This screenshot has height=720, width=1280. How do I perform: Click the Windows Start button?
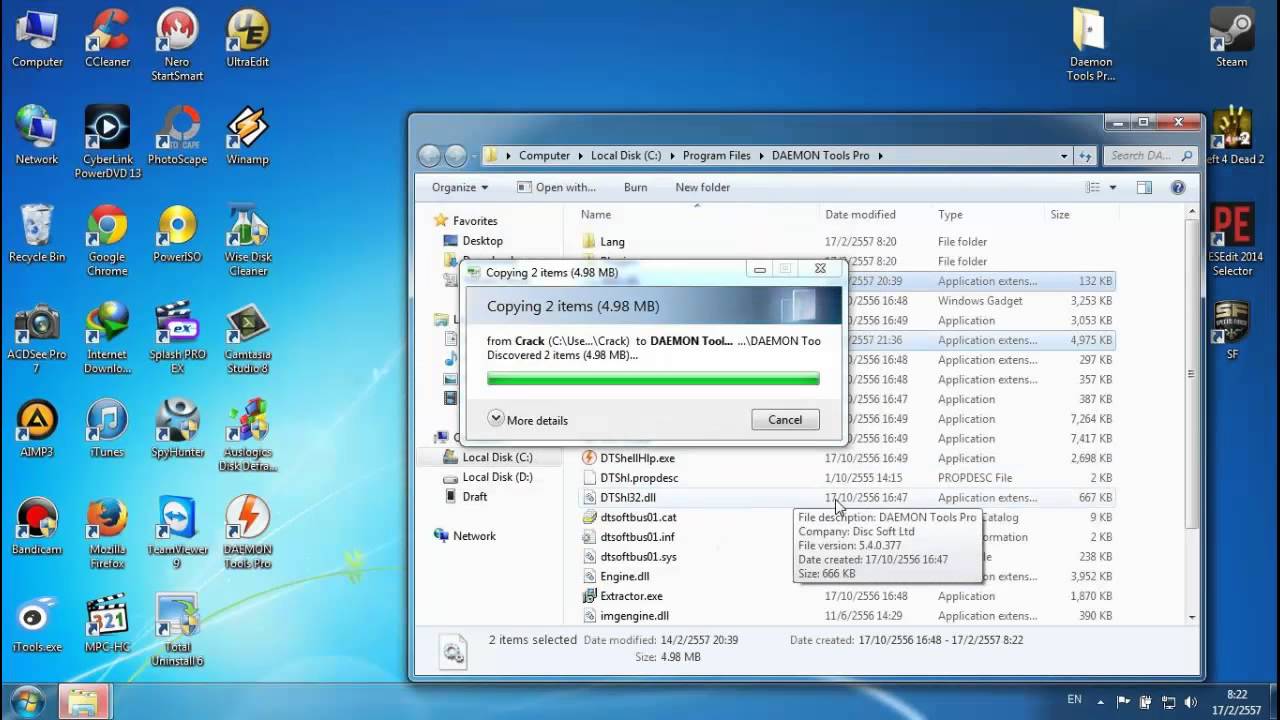coord(26,700)
